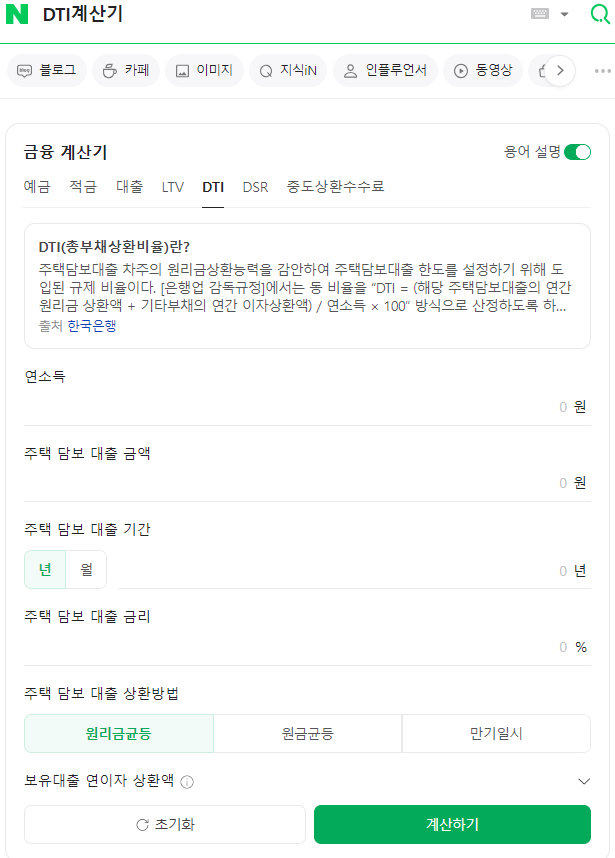Viewport: 615px width, 858px height.
Task: Switch to the 예금 calculator tab
Action: click(37, 187)
